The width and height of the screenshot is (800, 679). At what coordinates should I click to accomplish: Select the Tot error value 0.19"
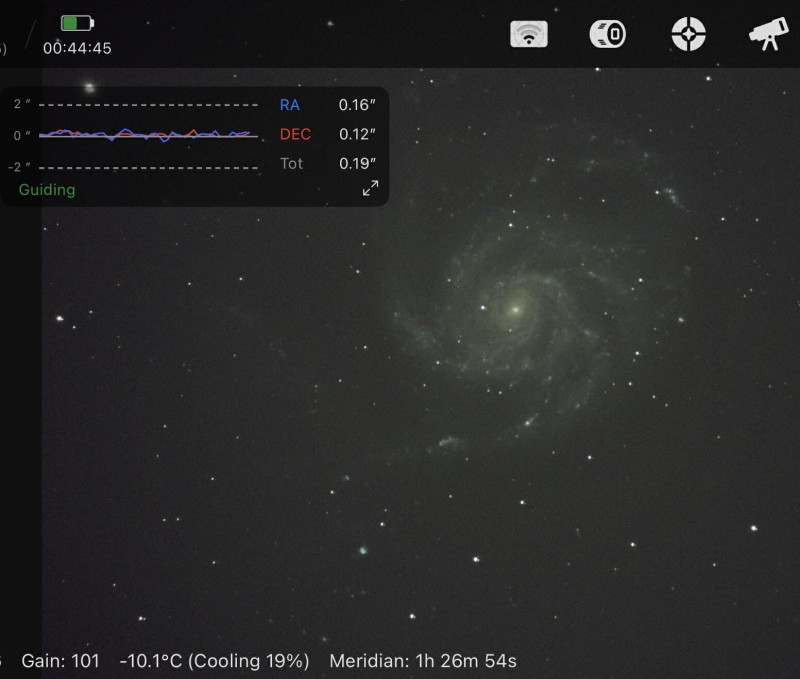(x=357, y=163)
